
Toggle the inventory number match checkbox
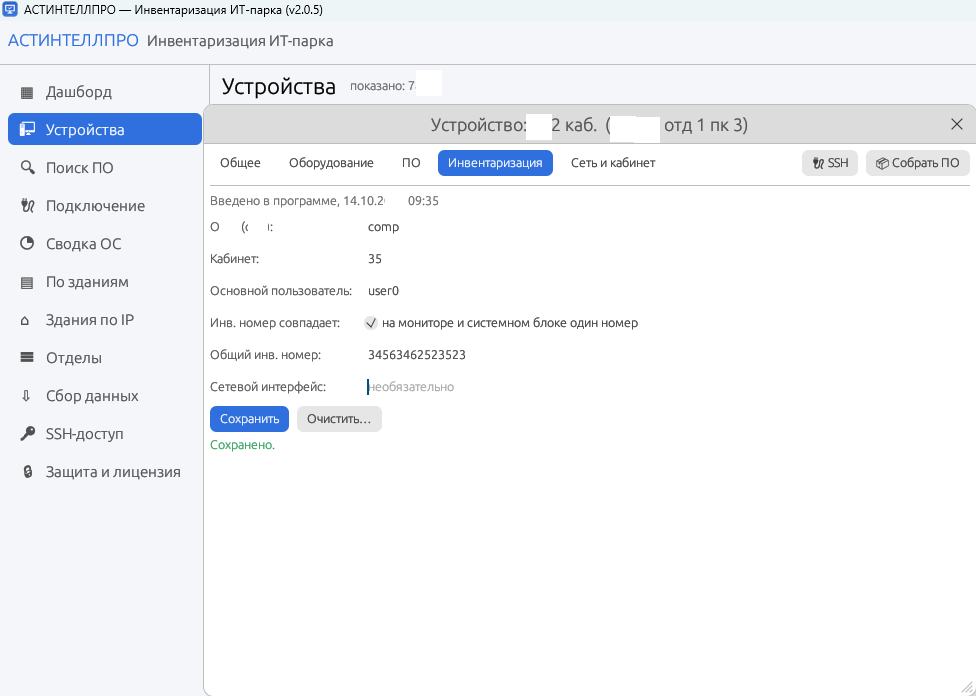371,323
